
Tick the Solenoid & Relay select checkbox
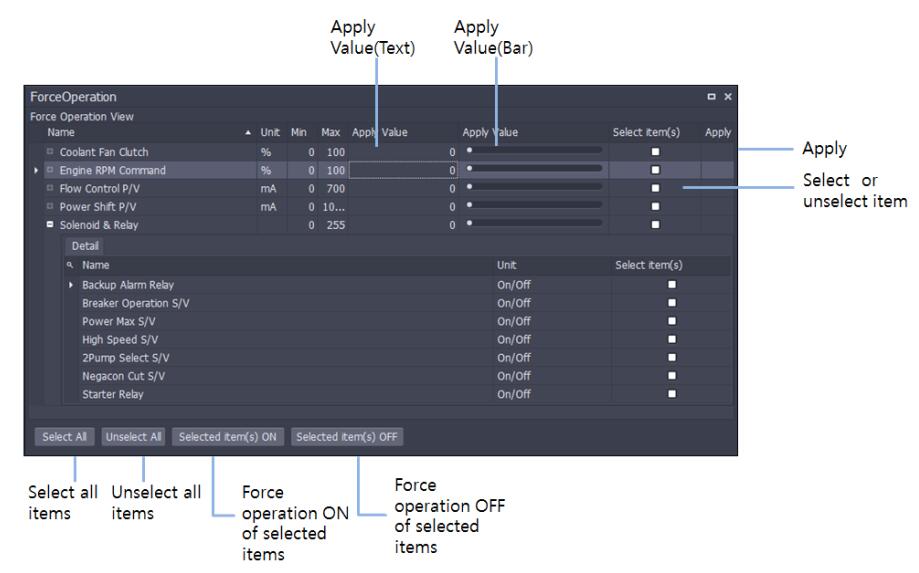655,224
